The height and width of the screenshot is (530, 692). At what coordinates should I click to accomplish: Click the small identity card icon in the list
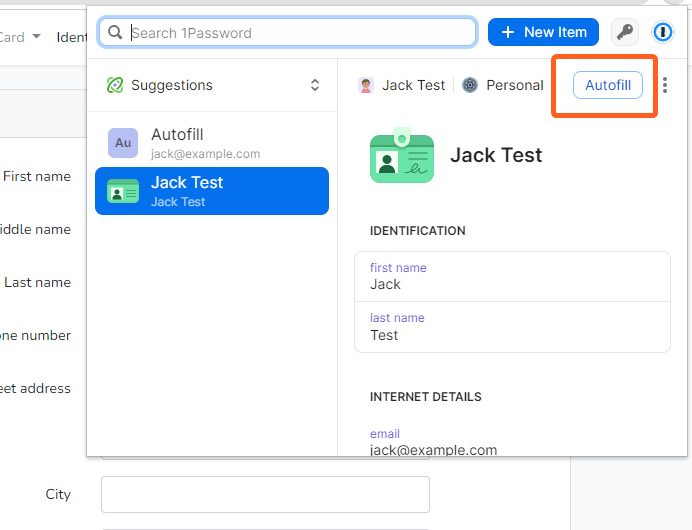pyautogui.click(x=123, y=191)
